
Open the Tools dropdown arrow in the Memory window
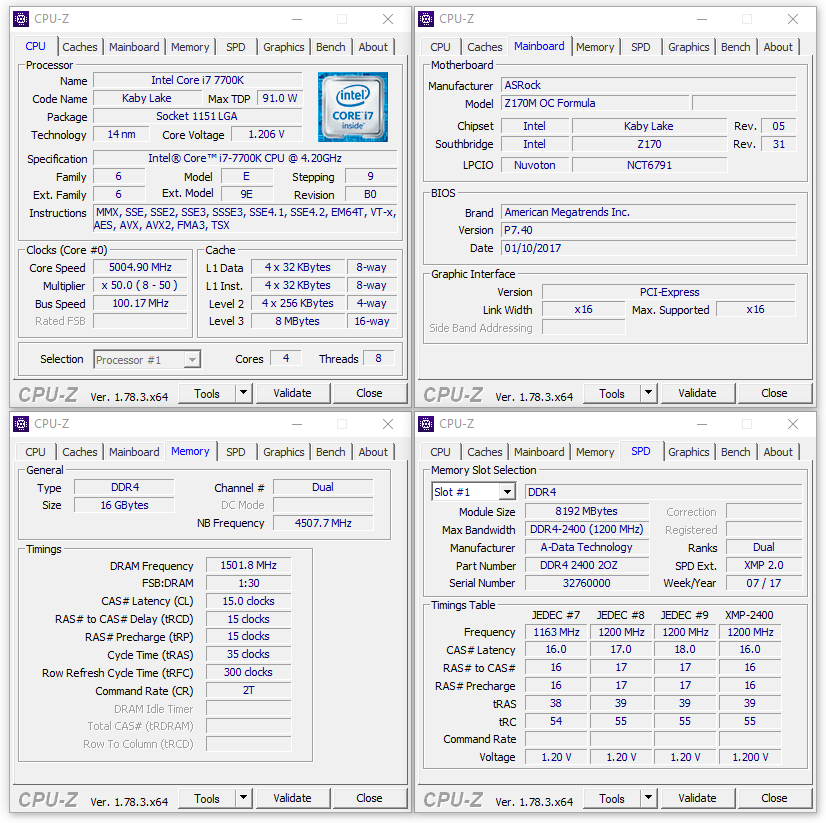[243, 797]
